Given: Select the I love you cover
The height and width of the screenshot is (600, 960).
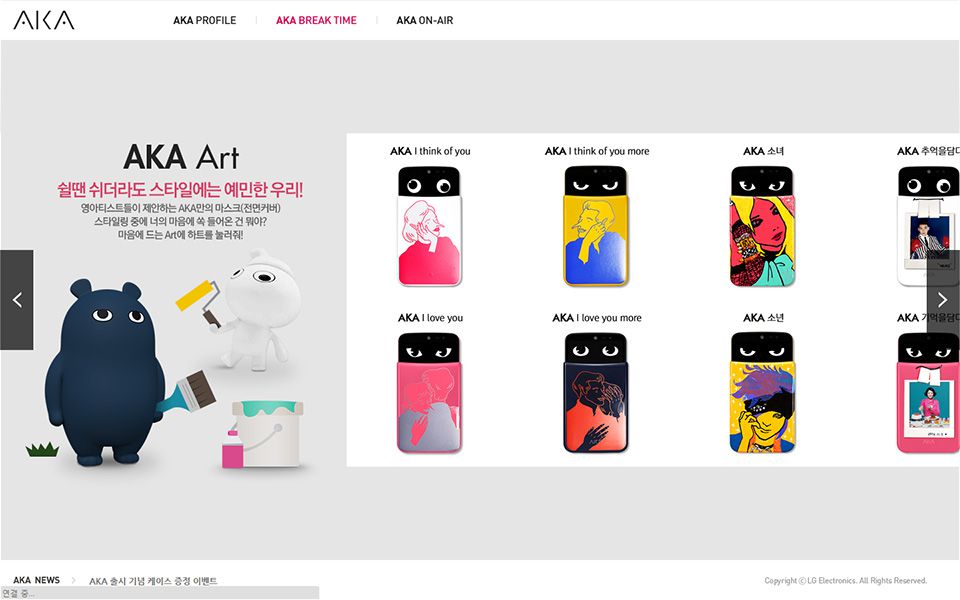Looking at the screenshot, I should [430, 393].
